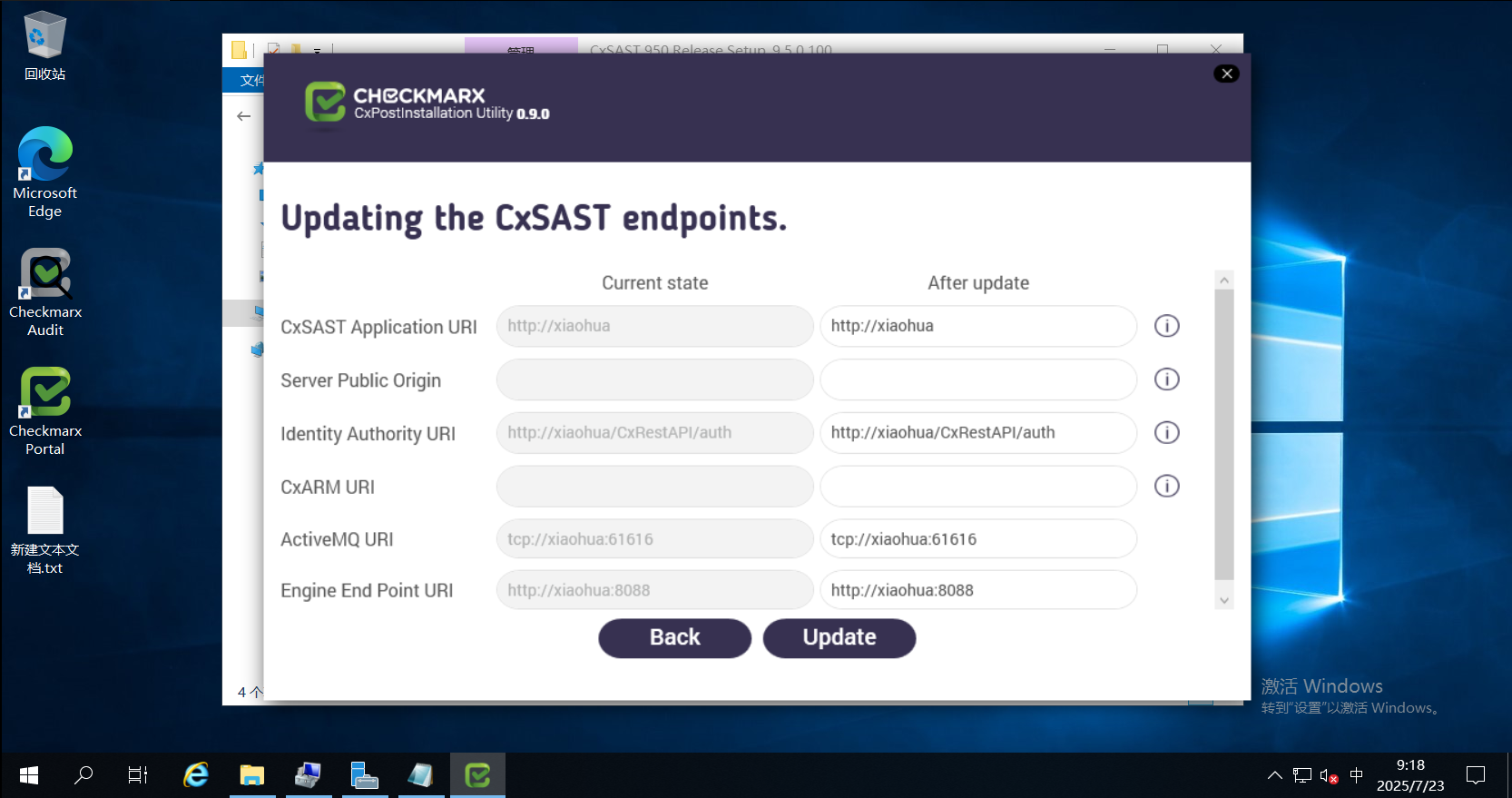Click the Server Public Origin label

click(360, 380)
